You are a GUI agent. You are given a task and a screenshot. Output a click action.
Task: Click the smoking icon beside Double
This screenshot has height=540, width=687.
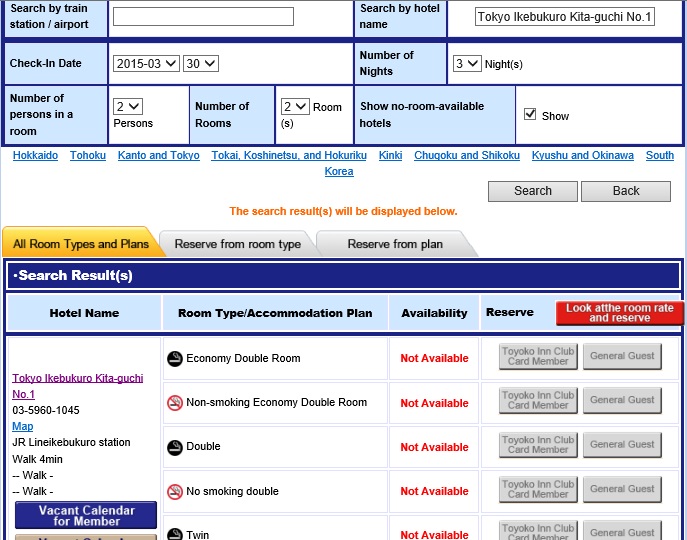[175, 448]
